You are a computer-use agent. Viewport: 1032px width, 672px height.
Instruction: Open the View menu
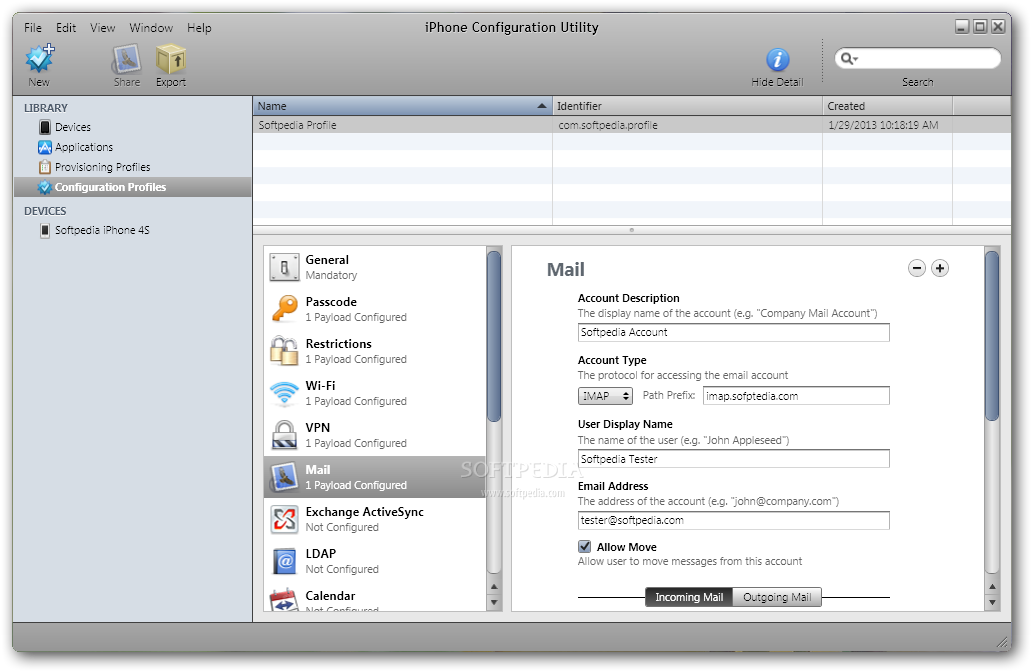tap(103, 28)
